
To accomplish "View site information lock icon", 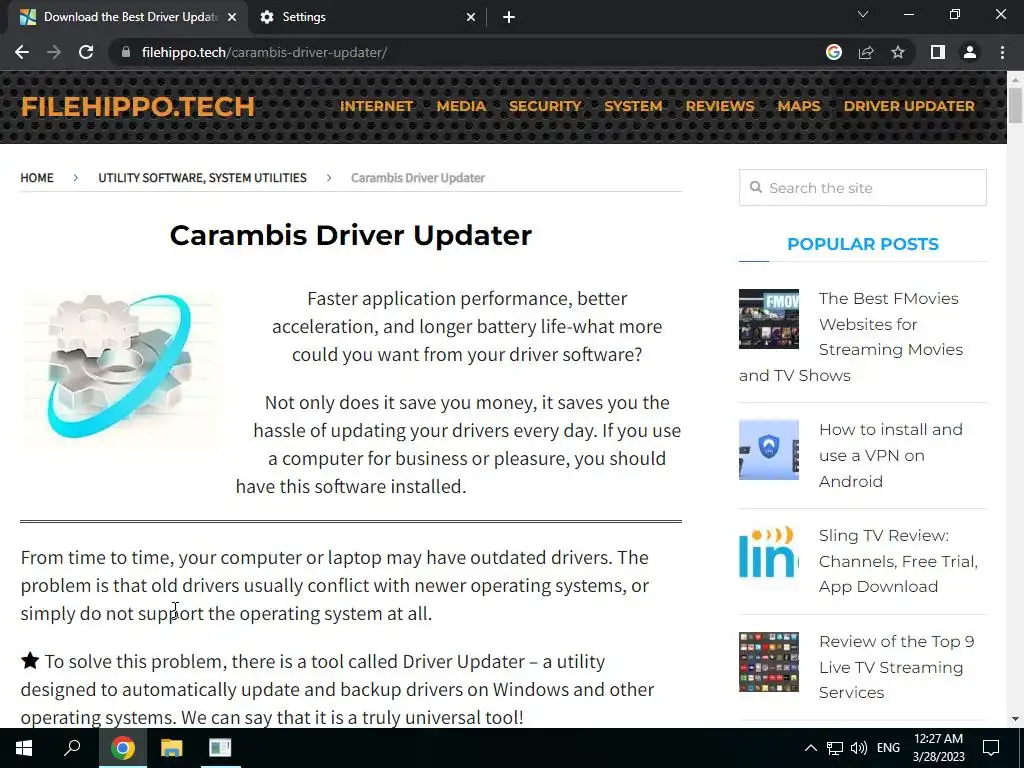I will pos(126,52).
